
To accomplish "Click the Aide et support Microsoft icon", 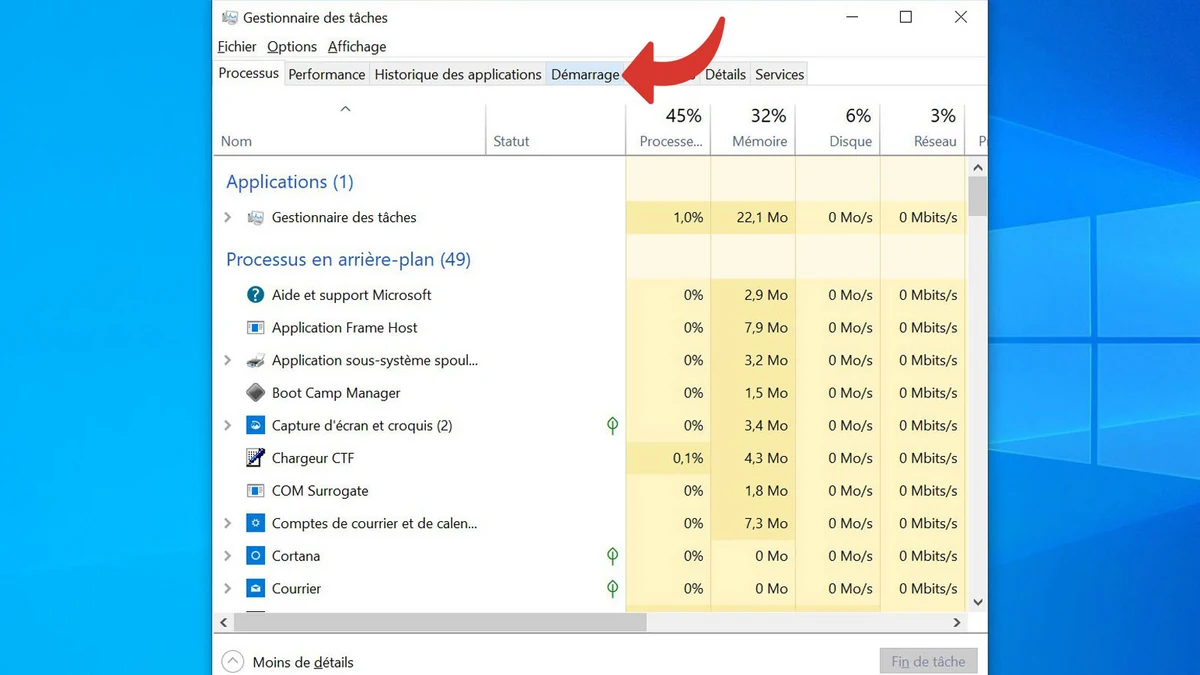I will coord(255,295).
